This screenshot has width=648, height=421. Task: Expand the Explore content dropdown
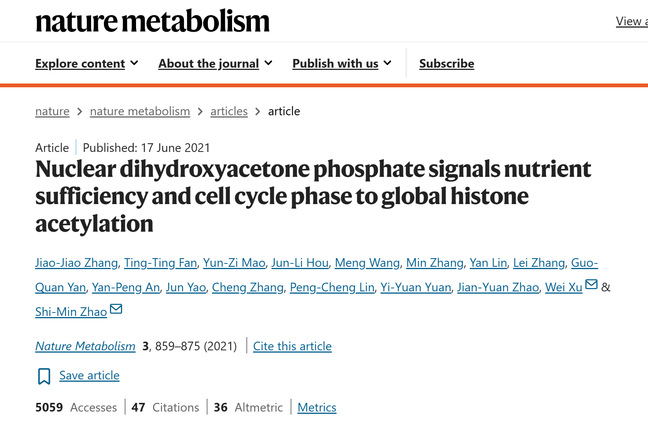point(87,64)
